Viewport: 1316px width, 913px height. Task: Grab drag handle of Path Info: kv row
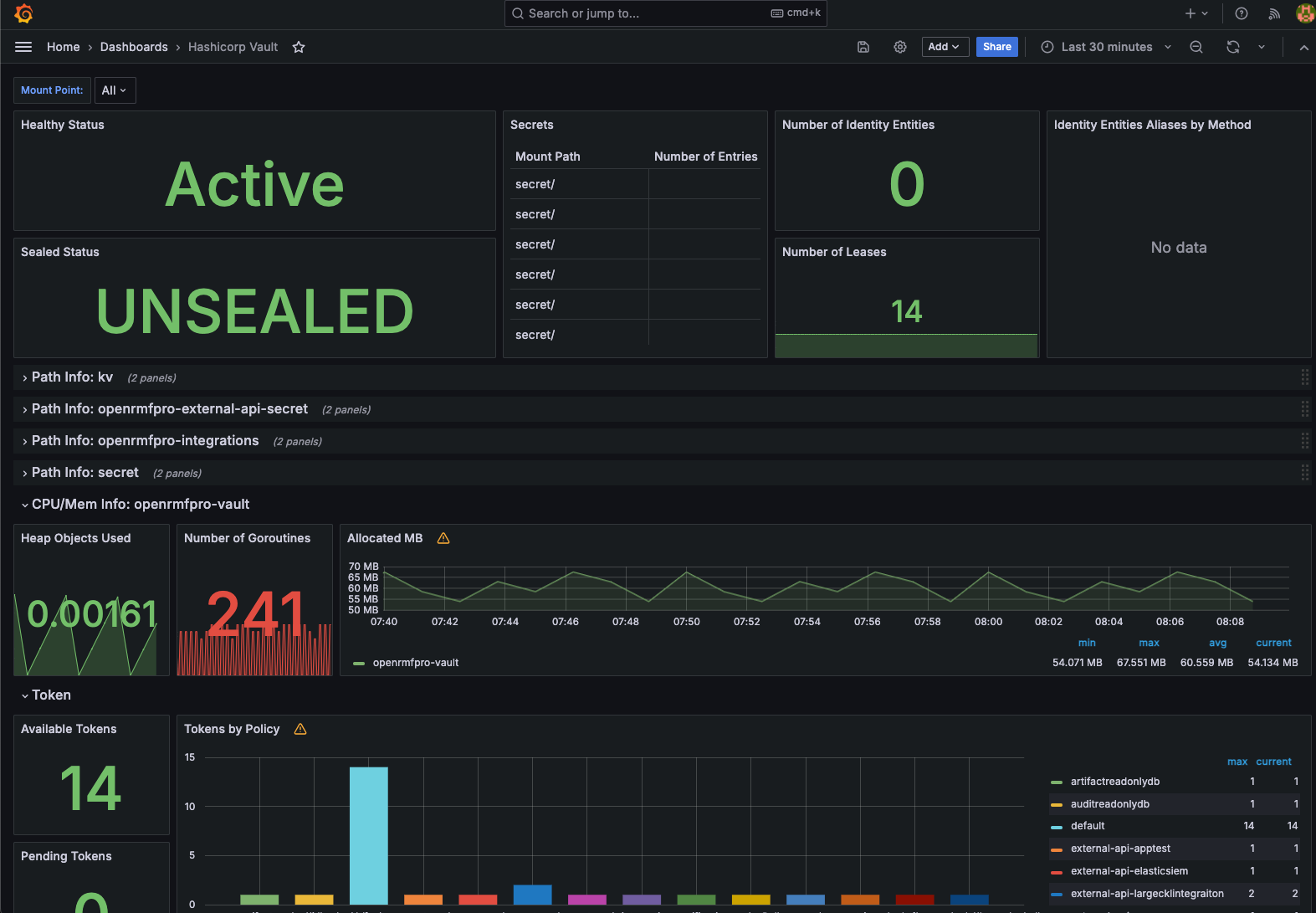click(x=1305, y=377)
